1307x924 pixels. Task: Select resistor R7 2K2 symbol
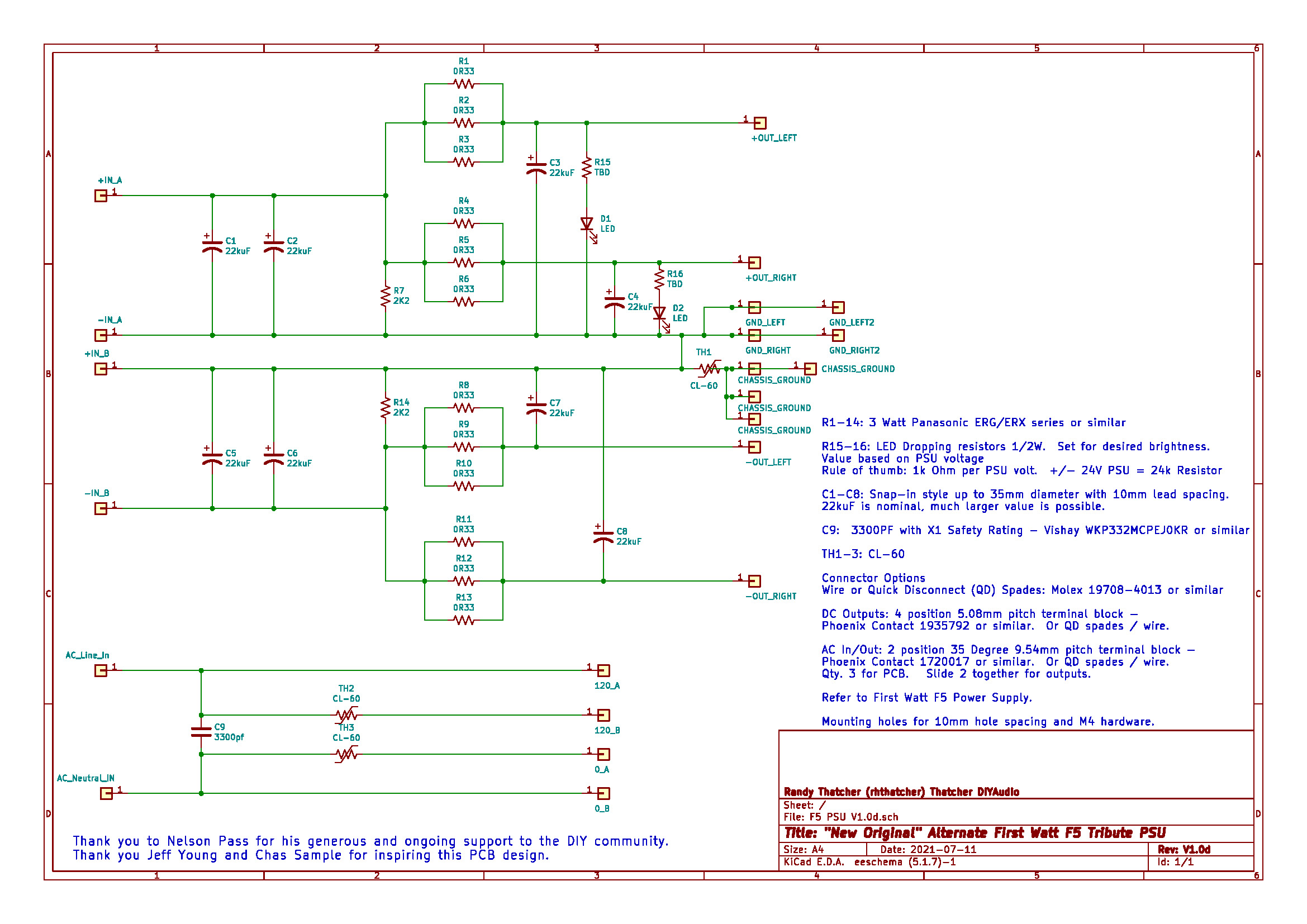386,296
